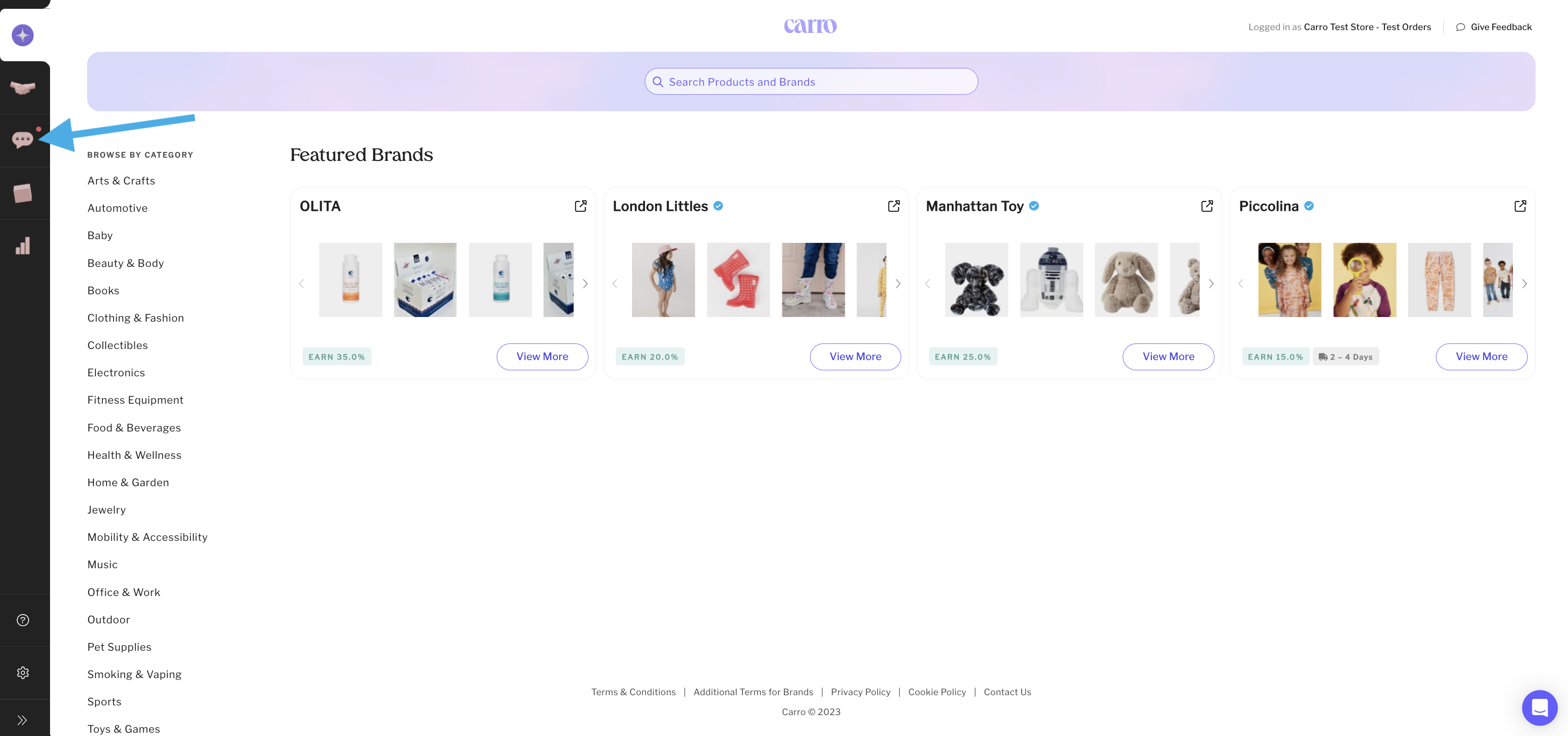Select the Beauty & Body category

pyautogui.click(x=126, y=263)
